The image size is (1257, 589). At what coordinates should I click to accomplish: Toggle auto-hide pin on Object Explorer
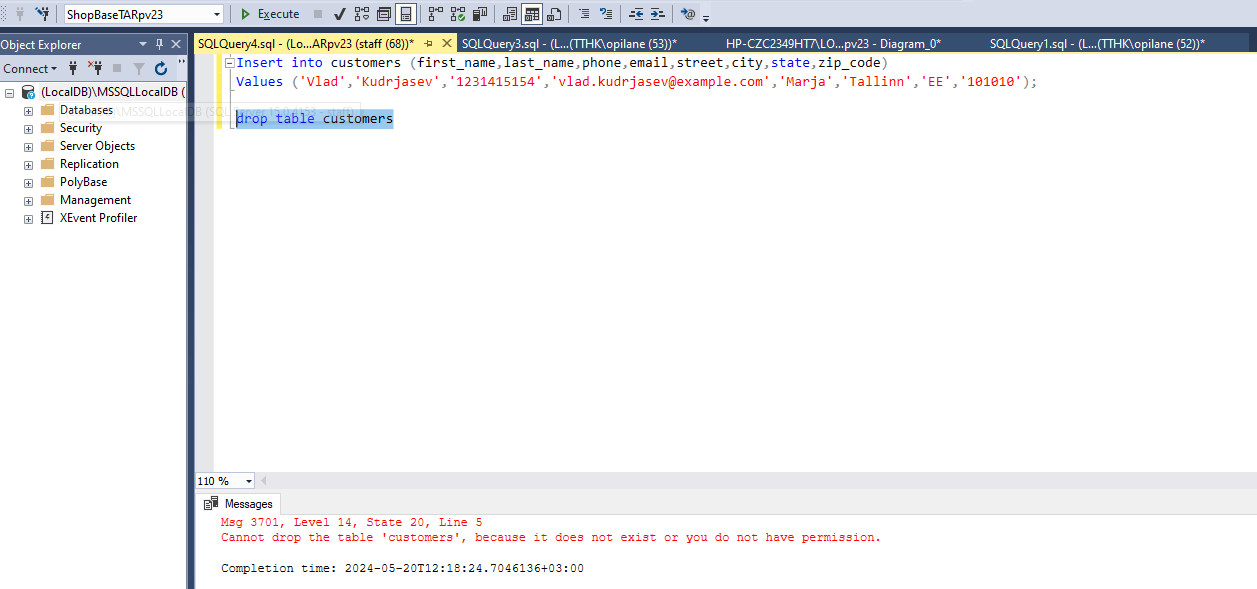coord(160,44)
